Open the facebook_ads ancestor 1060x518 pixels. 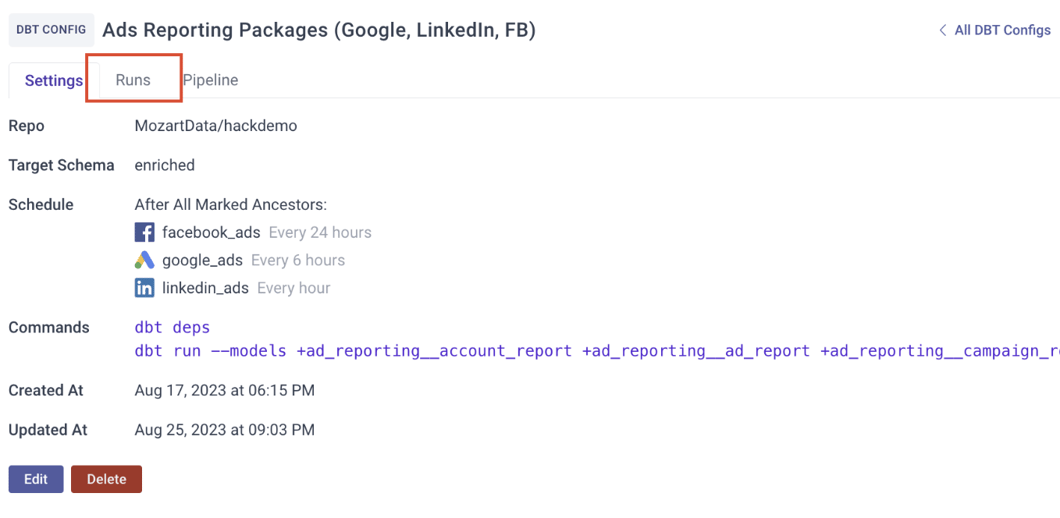point(211,233)
